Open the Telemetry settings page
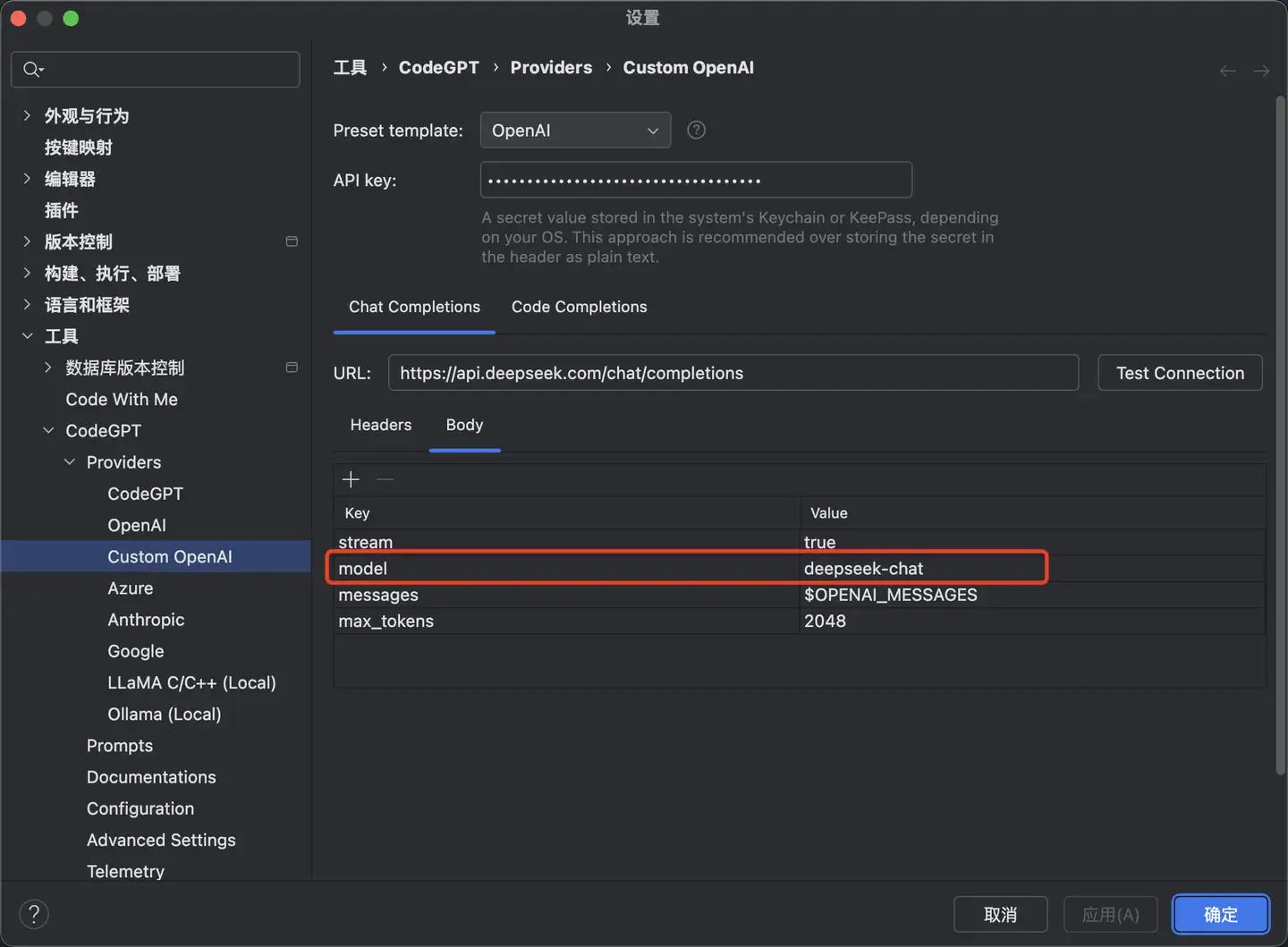 (125, 871)
